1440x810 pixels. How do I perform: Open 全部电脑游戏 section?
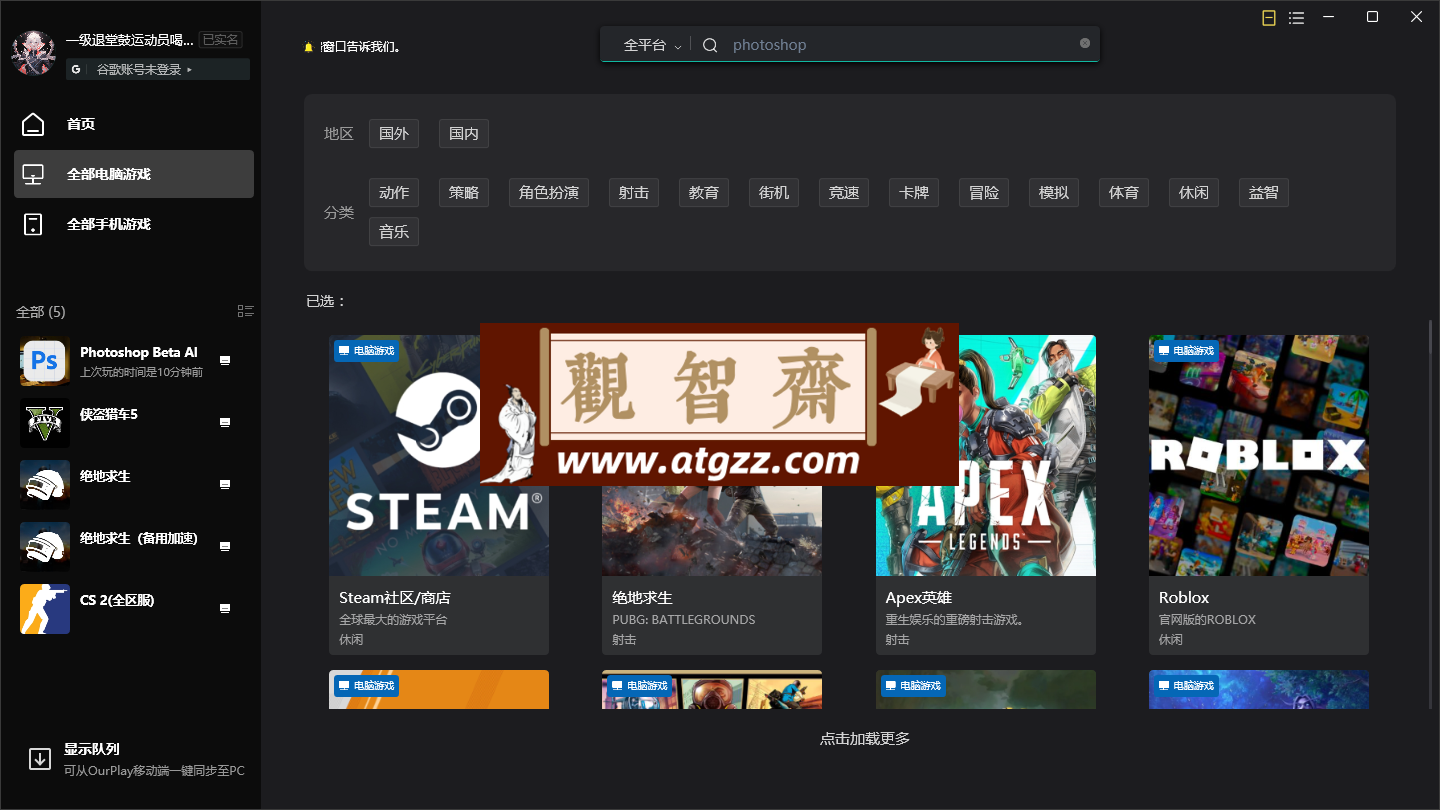coord(134,174)
